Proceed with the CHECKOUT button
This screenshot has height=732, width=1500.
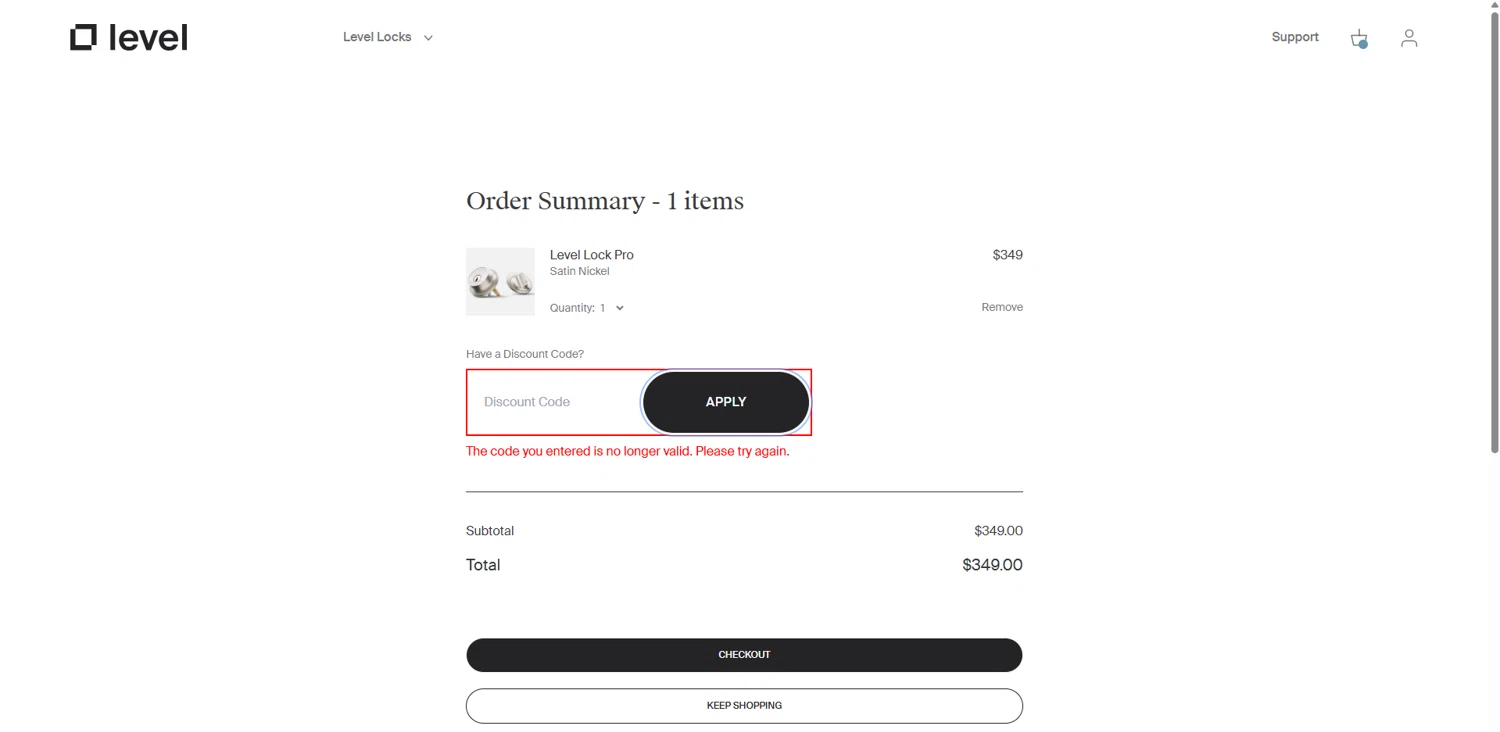744,655
